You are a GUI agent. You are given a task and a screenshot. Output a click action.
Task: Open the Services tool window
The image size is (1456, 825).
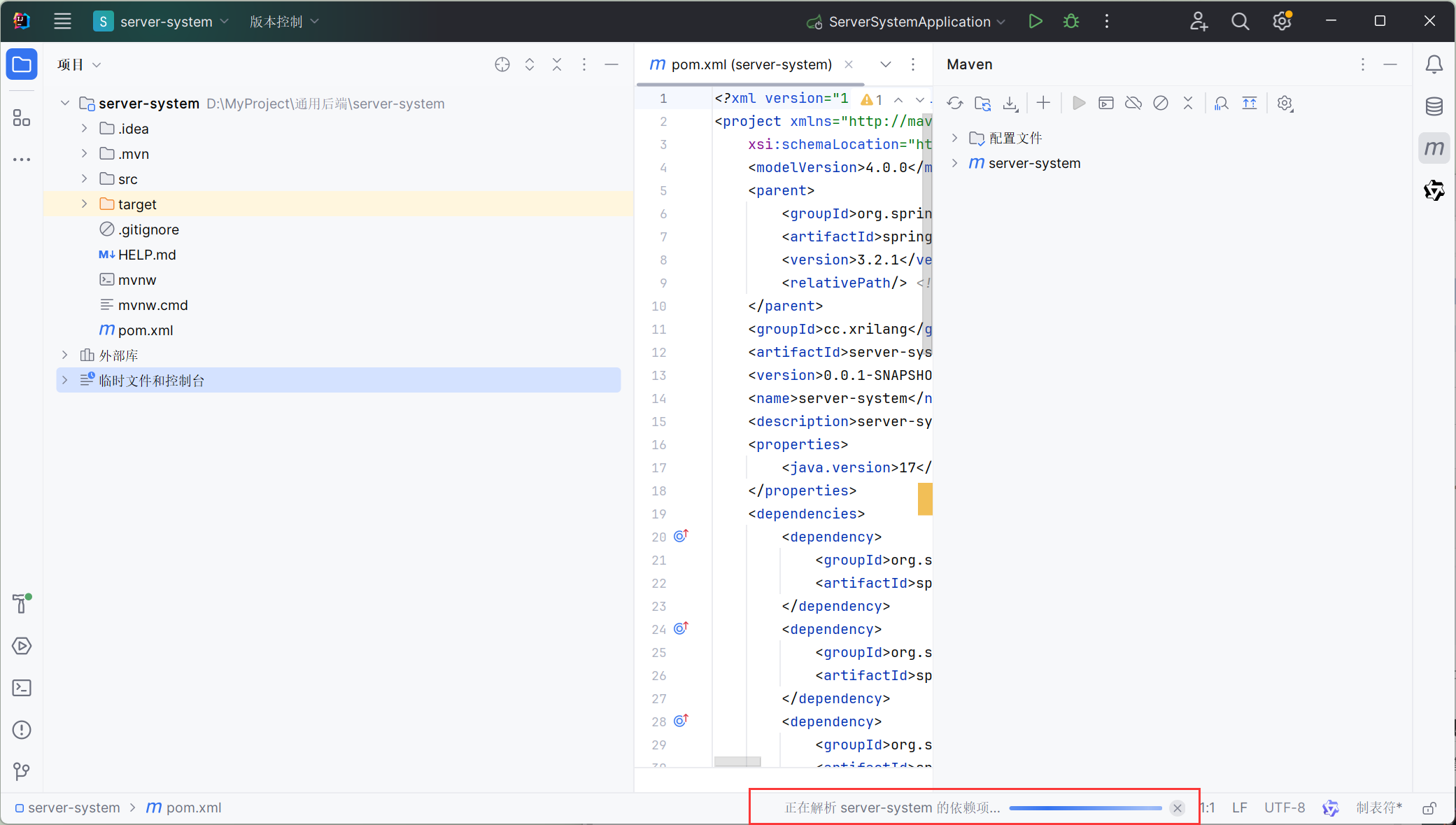(22, 645)
